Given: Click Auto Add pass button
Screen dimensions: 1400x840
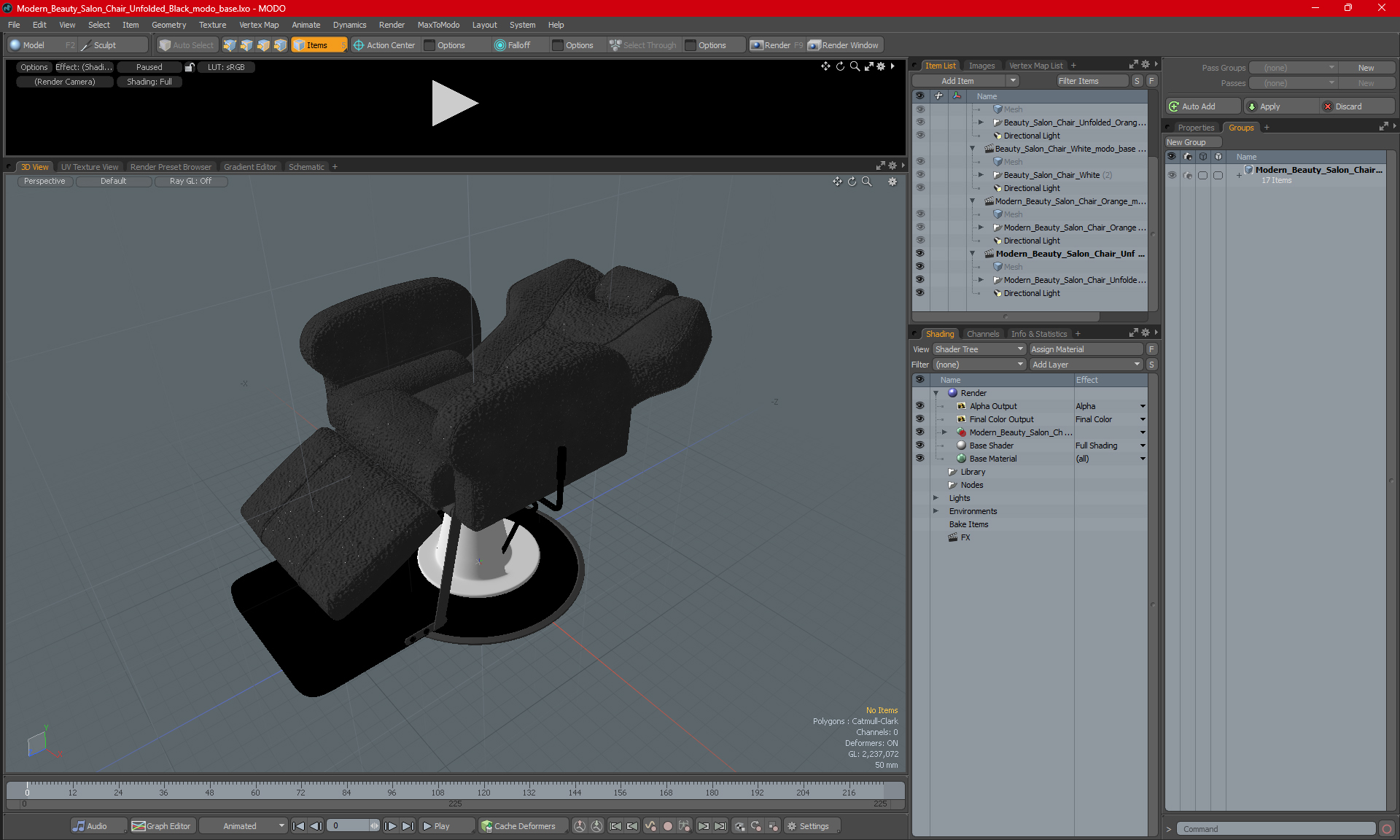Looking at the screenshot, I should pos(1203,106).
